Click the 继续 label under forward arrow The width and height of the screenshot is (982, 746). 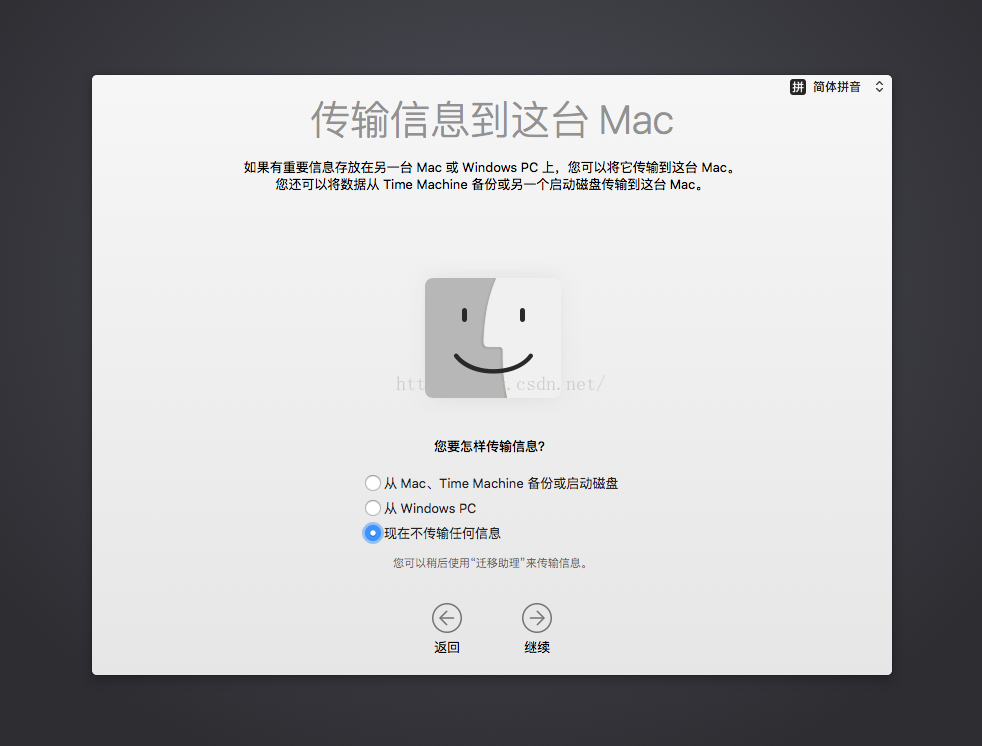537,647
